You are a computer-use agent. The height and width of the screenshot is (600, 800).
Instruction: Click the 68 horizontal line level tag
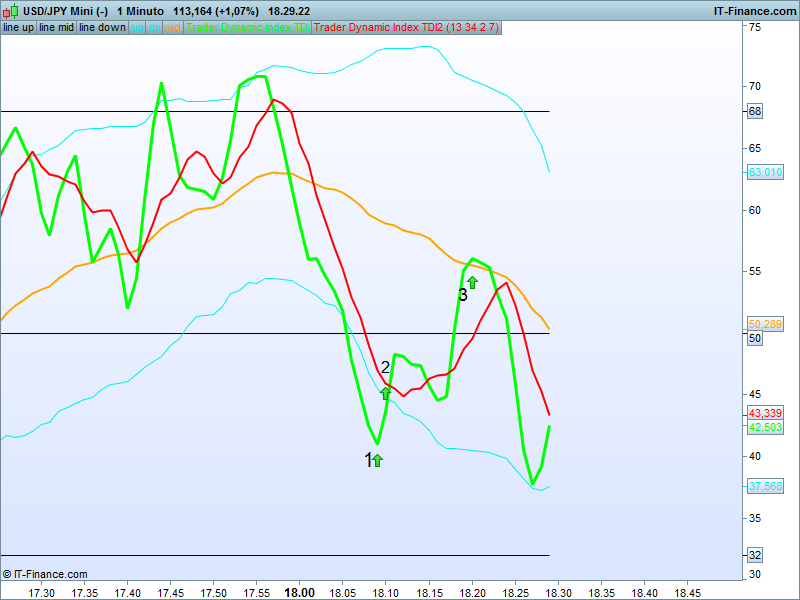tap(755, 111)
